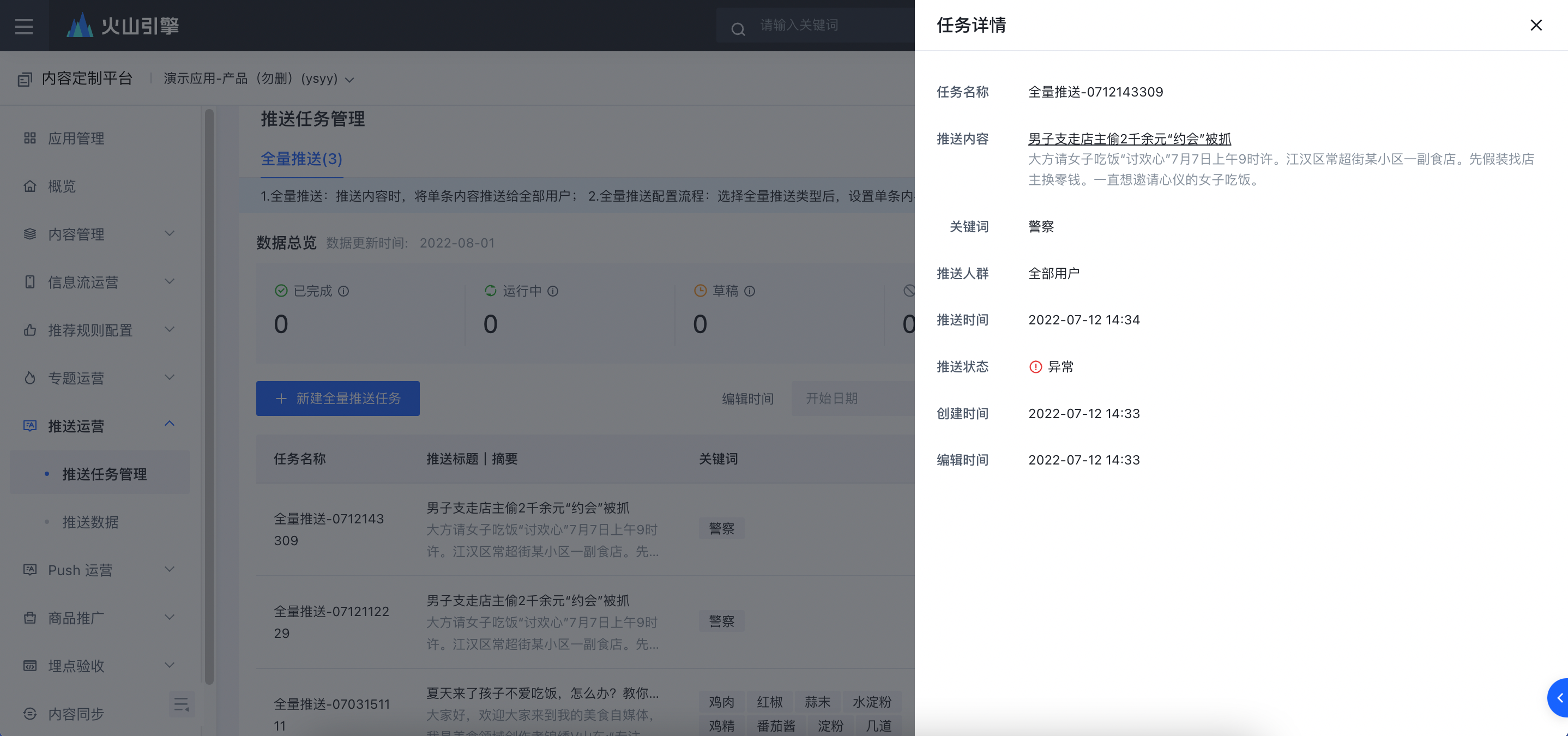Click the 内容同步 sync icon

tap(30, 714)
